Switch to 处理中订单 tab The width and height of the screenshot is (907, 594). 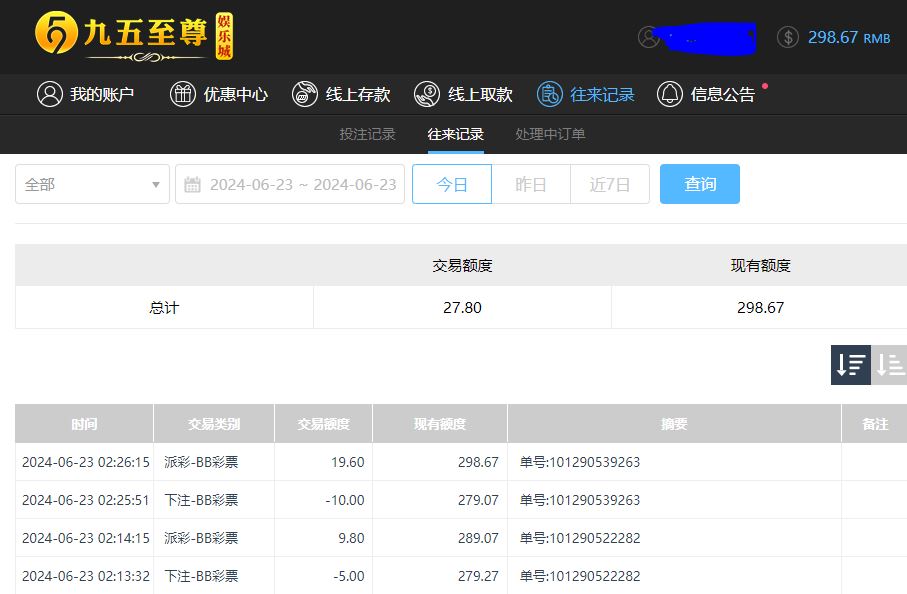[x=550, y=134]
